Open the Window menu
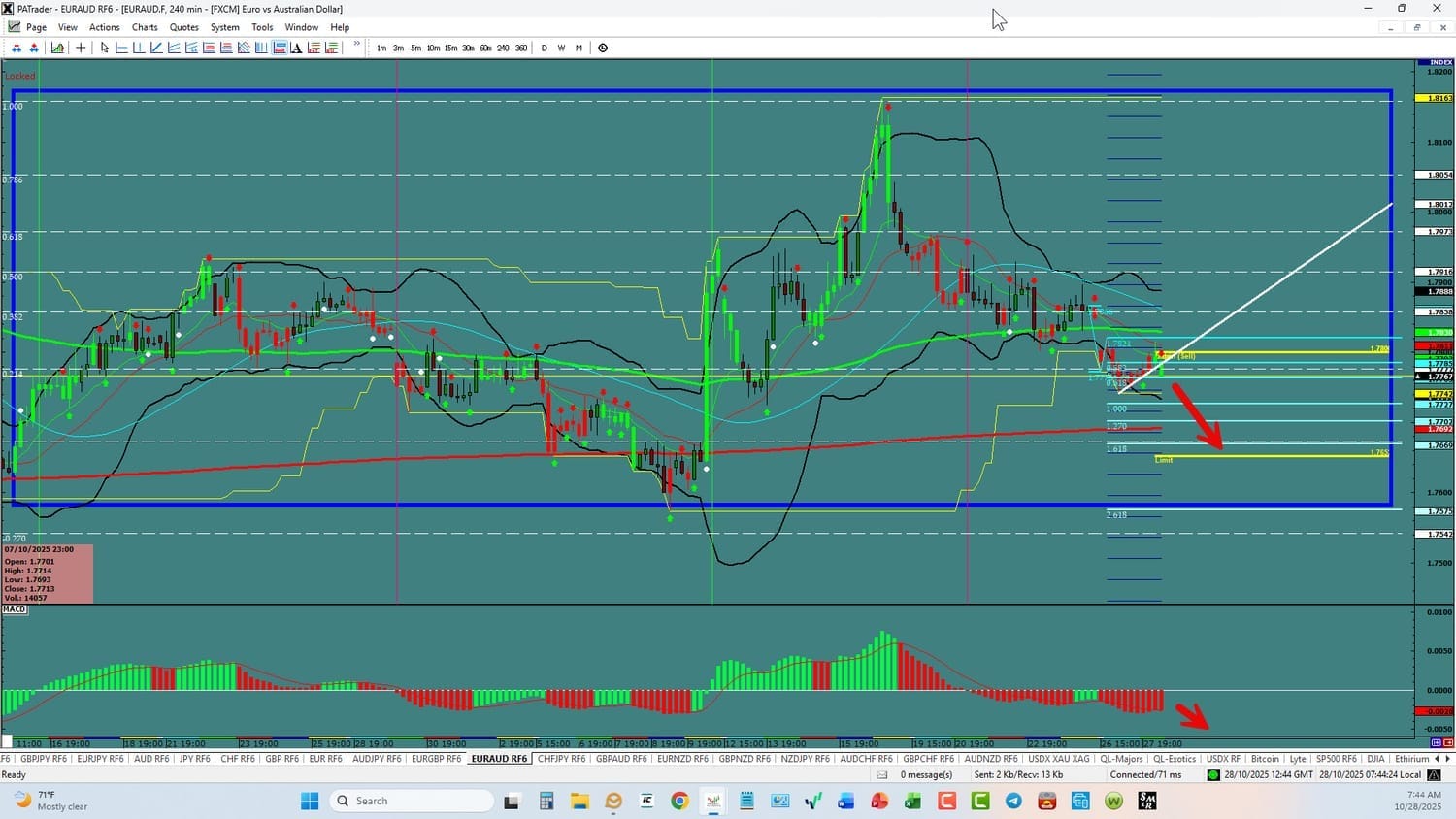 coord(302,27)
